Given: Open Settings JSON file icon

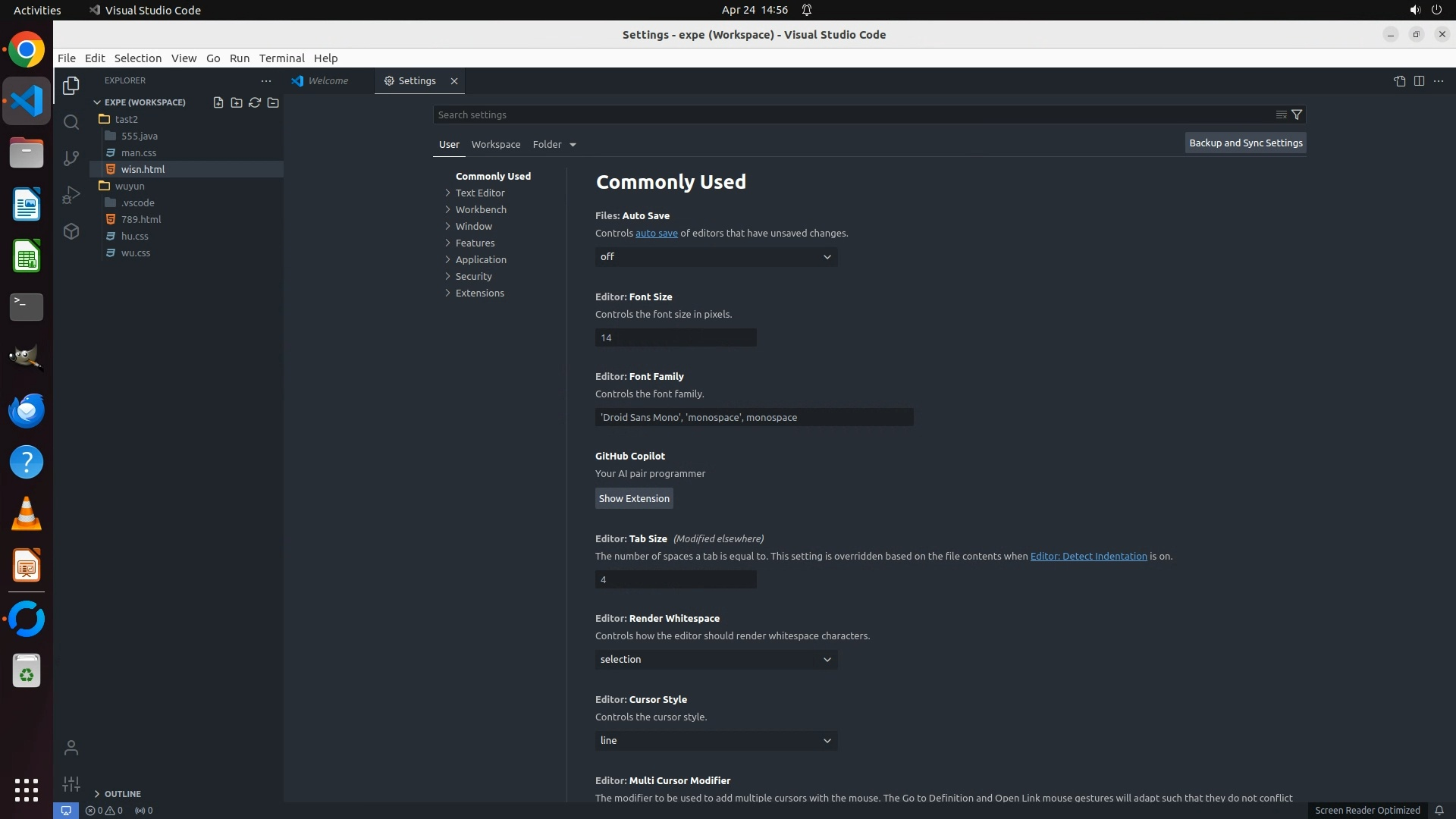Looking at the screenshot, I should pyautogui.click(x=1399, y=81).
